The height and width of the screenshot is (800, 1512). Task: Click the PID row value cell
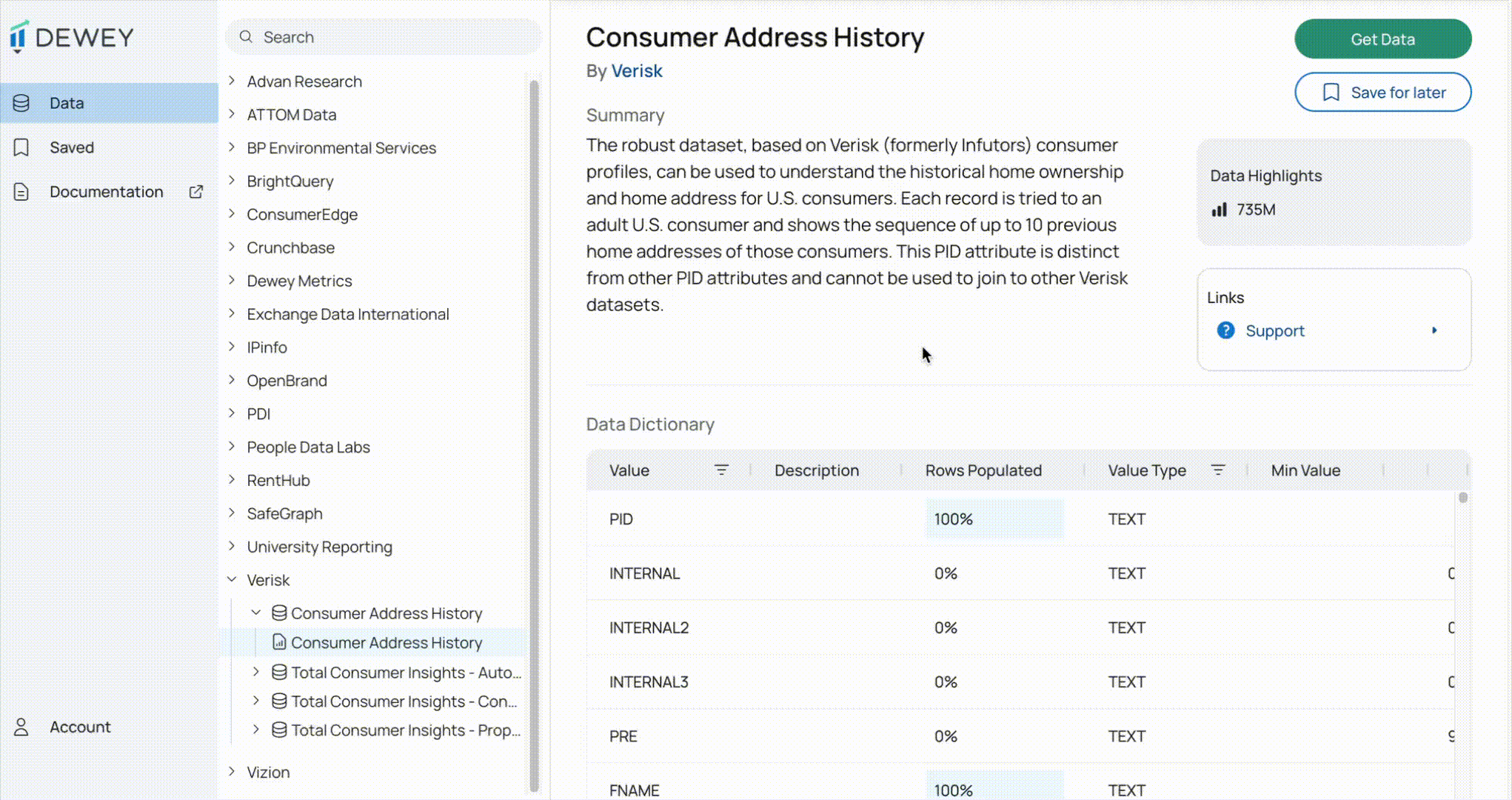pyautogui.click(x=621, y=519)
